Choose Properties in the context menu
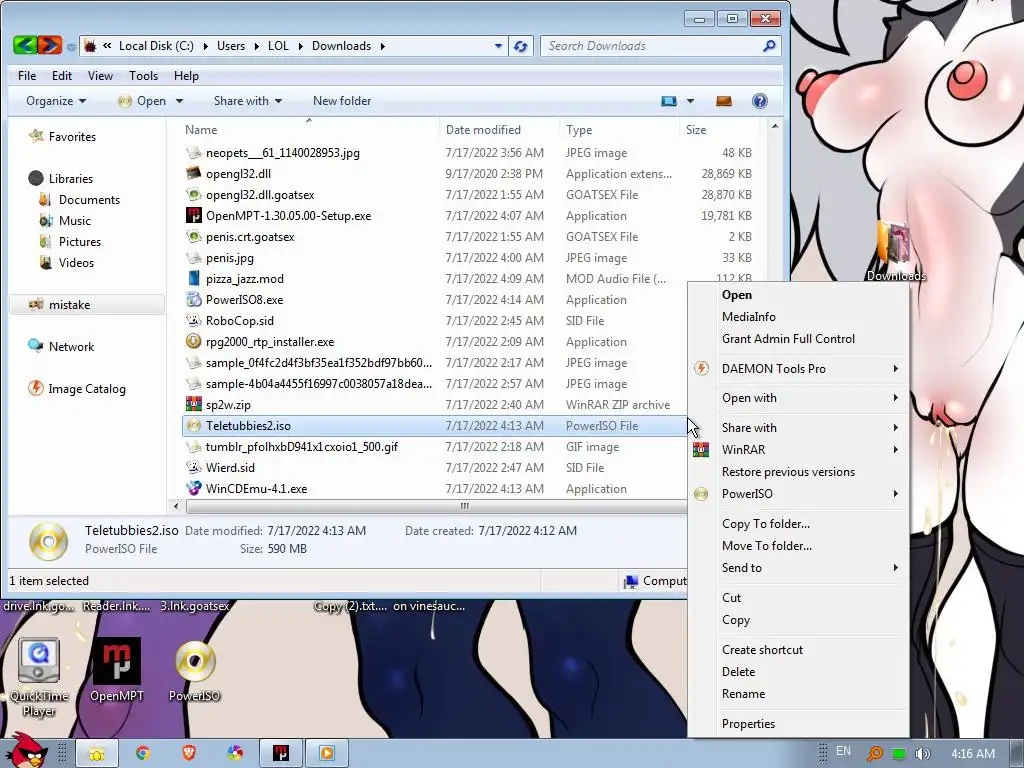The width and height of the screenshot is (1024, 768). click(798, 724)
